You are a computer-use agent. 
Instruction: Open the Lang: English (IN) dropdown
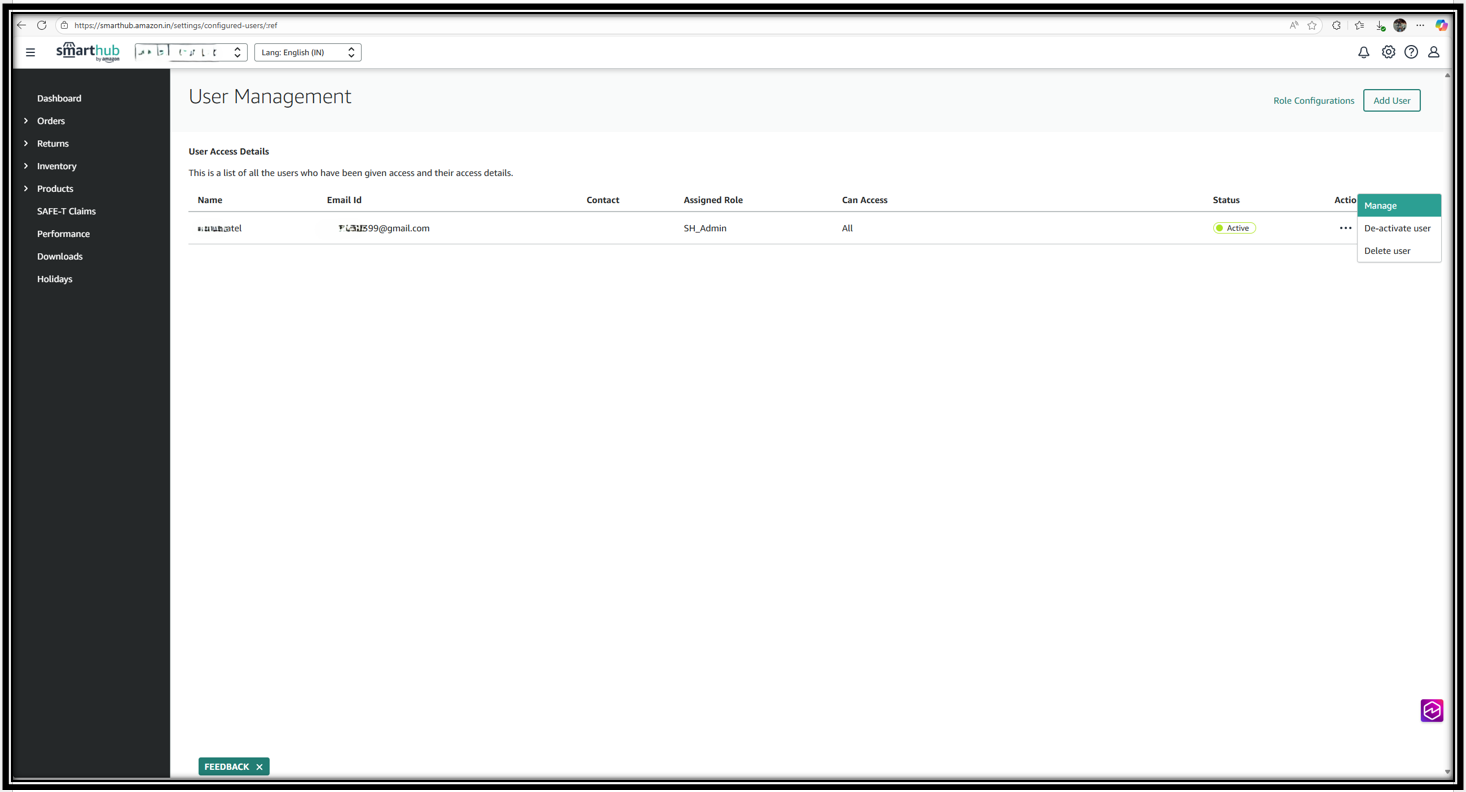coord(307,52)
